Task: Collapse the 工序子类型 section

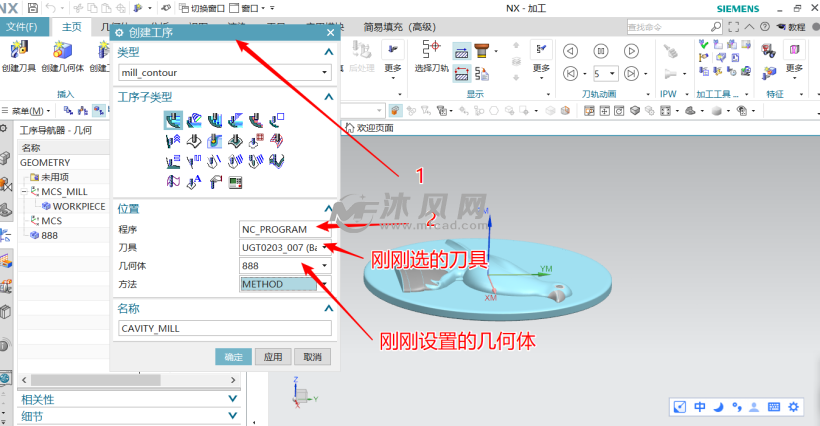Action: tap(328, 97)
